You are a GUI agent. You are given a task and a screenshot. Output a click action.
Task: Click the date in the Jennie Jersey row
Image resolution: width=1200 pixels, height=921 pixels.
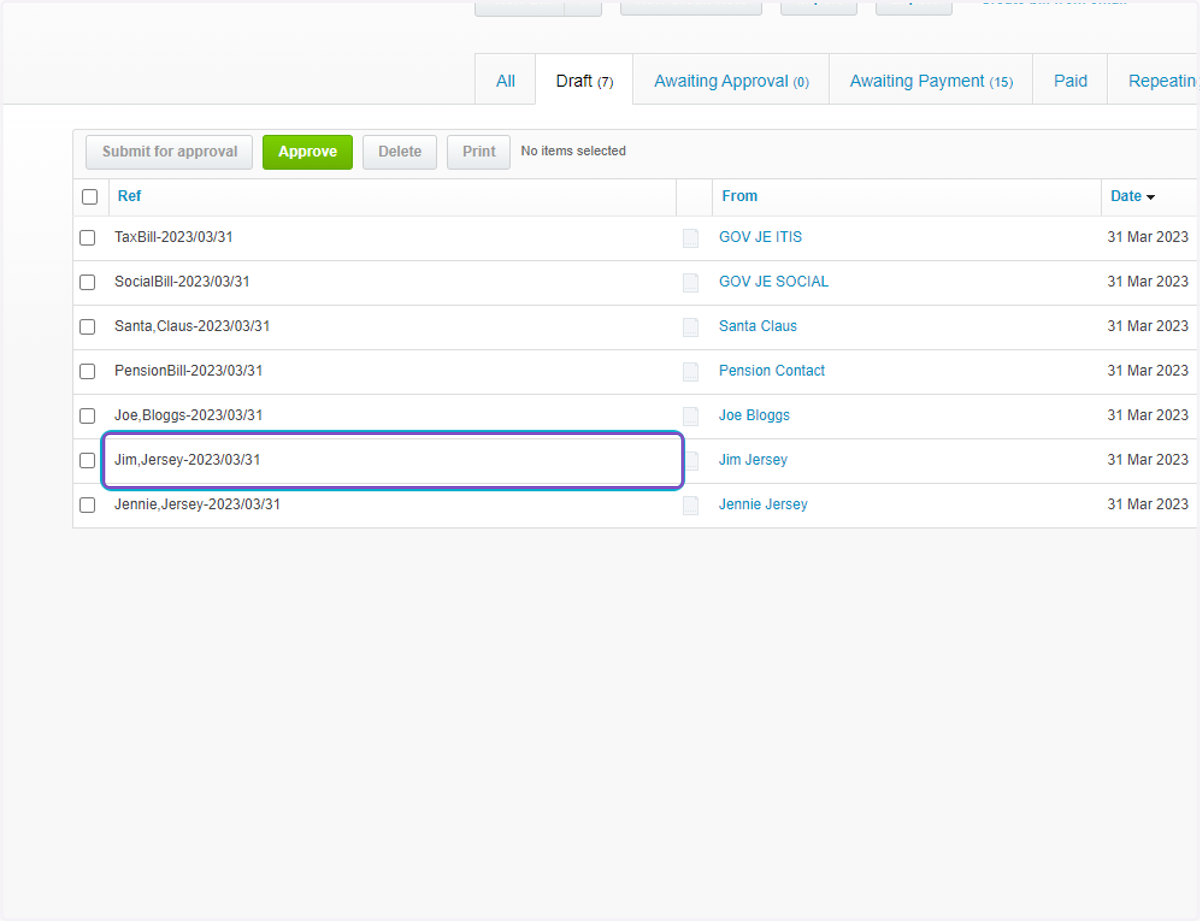(1148, 504)
